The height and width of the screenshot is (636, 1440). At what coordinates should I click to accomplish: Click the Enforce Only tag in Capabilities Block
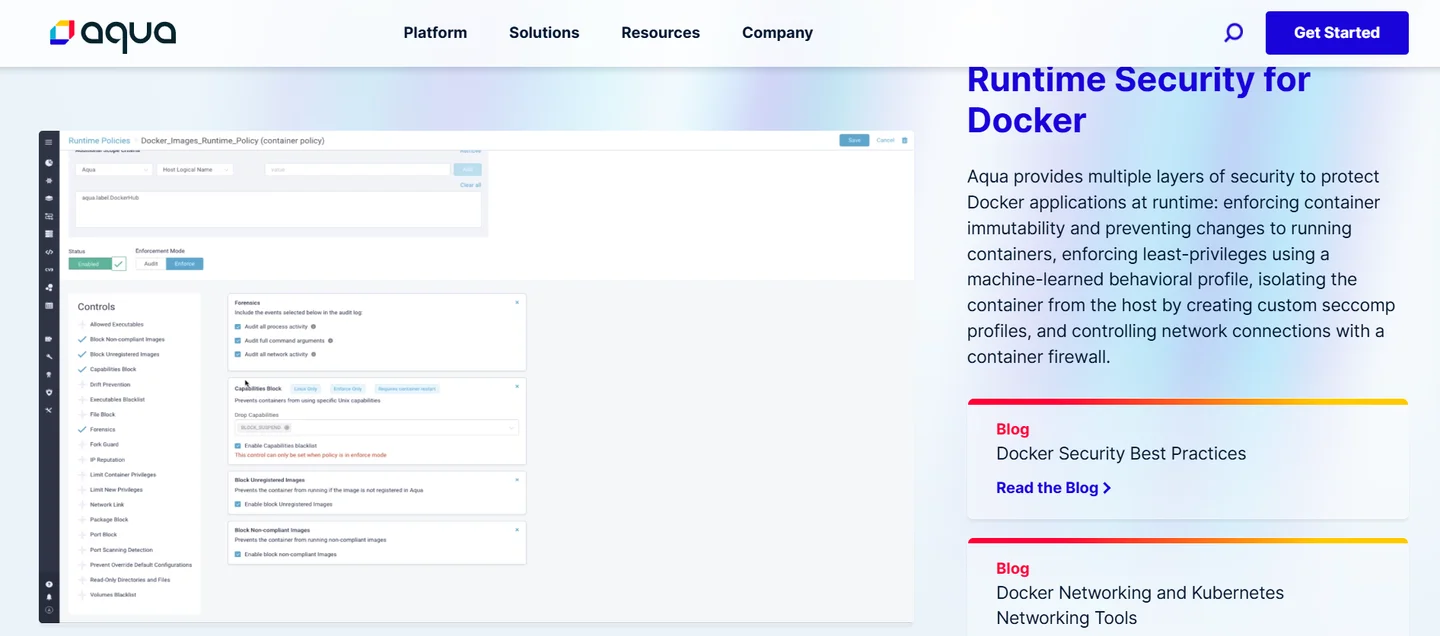348,389
